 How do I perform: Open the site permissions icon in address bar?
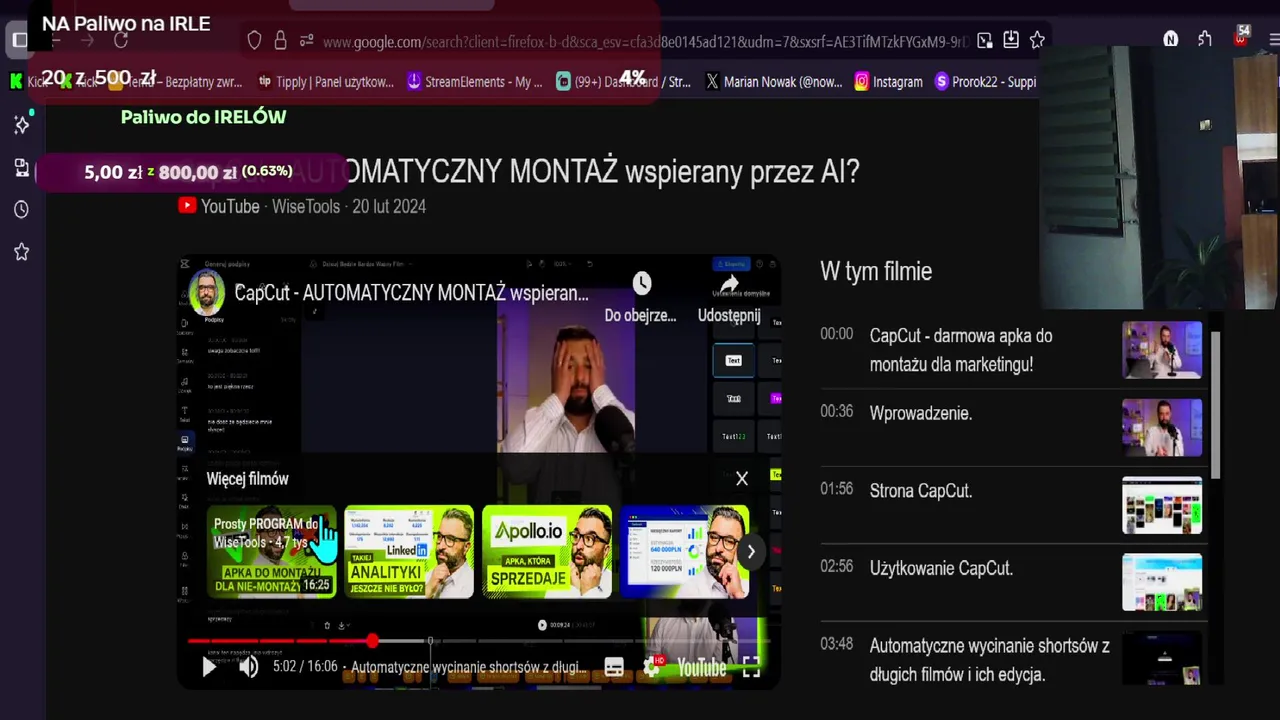coord(306,40)
